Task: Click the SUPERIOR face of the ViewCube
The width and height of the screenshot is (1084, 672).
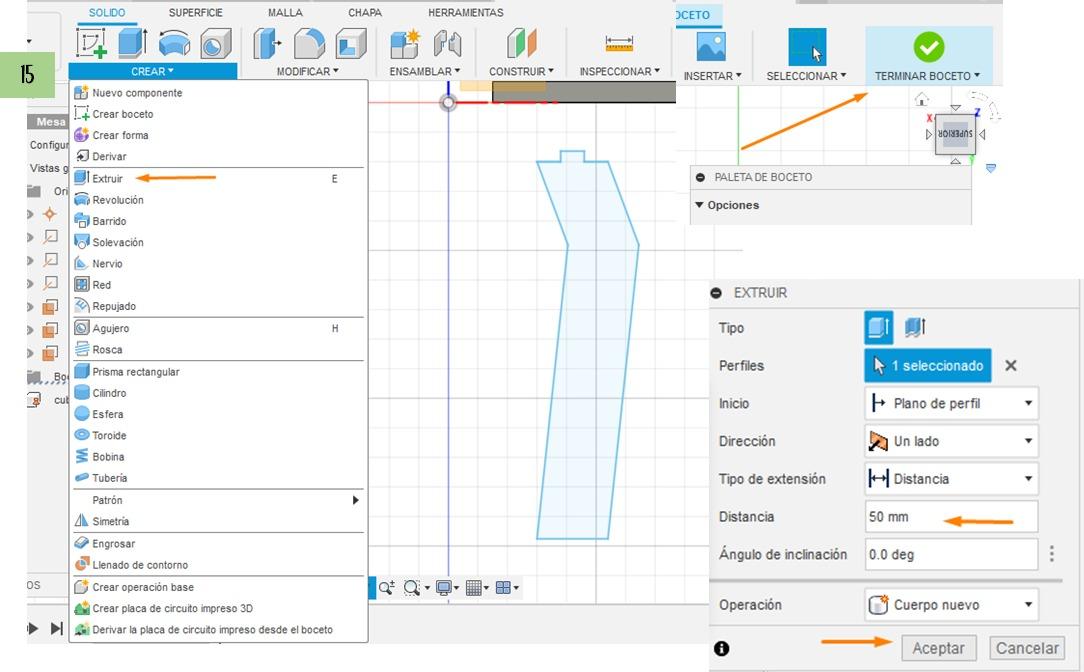Action: (x=955, y=134)
